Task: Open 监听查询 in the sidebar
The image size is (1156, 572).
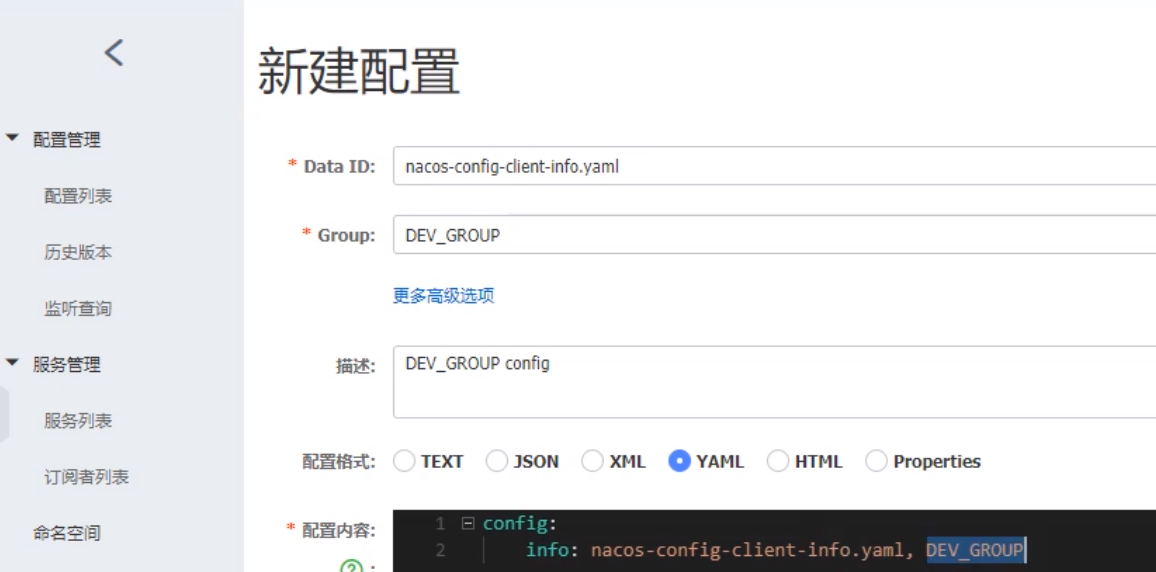Action: click(77, 309)
